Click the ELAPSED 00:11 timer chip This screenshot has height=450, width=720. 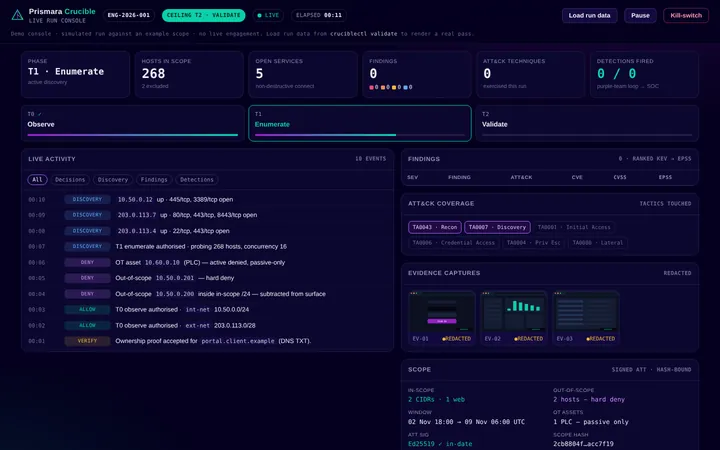click(x=319, y=15)
